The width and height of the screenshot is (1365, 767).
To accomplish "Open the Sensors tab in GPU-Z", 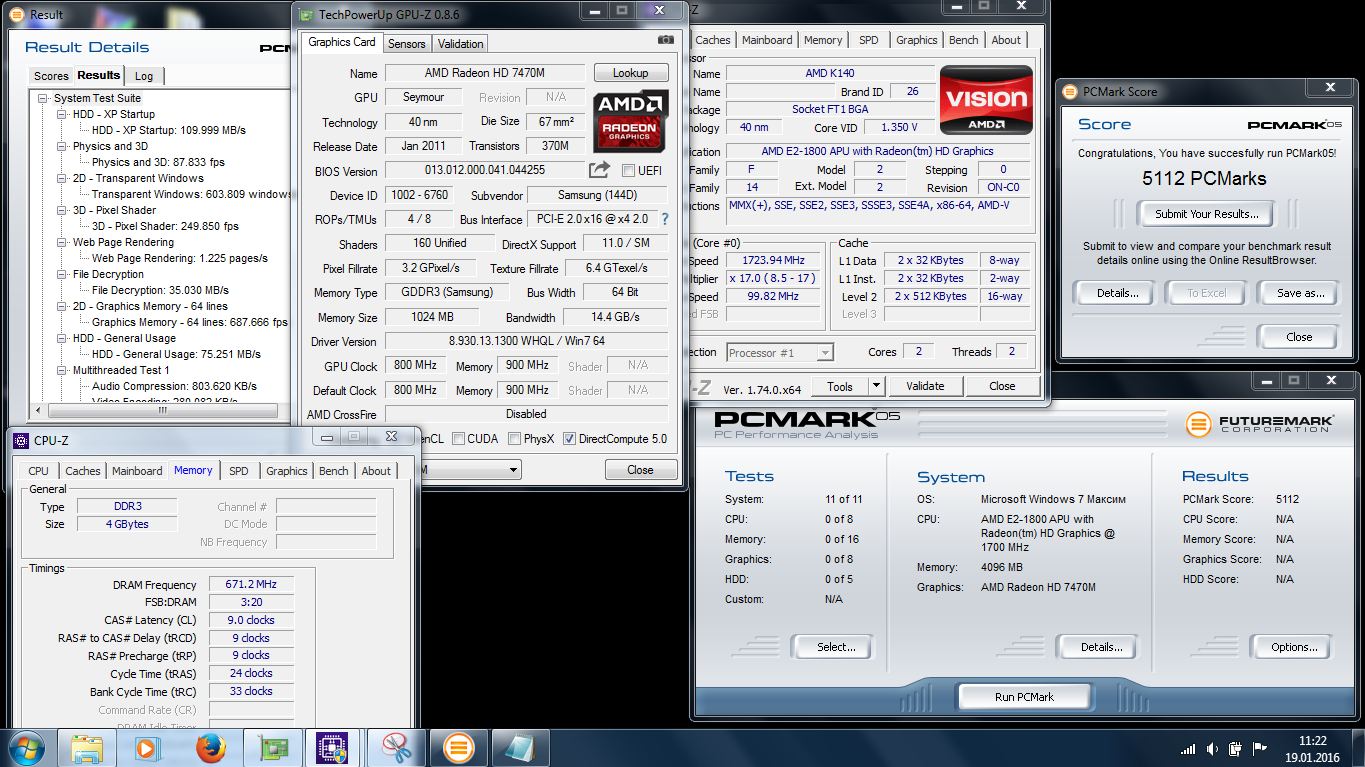I will [406, 44].
